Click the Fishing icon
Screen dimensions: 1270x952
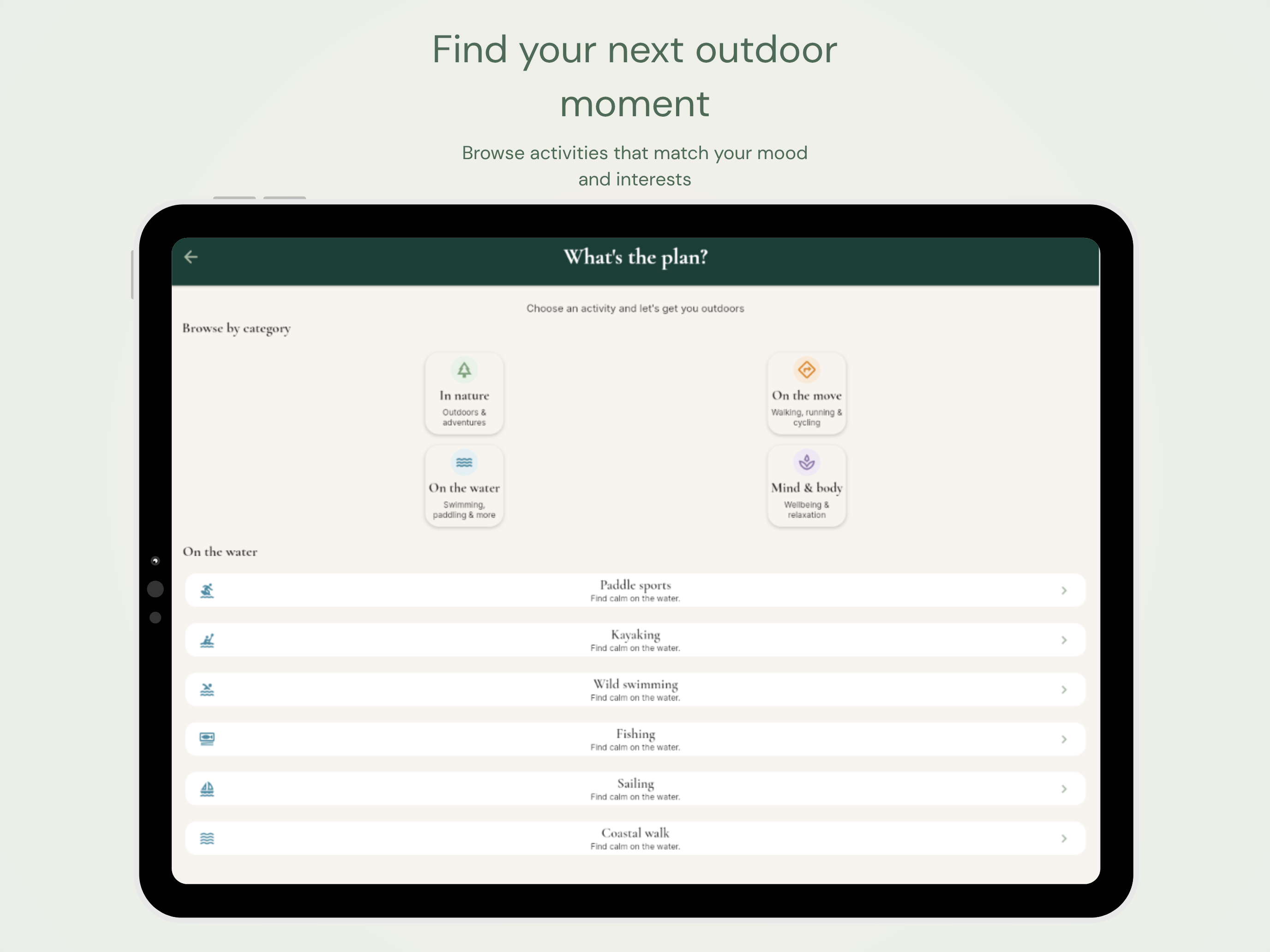point(207,739)
